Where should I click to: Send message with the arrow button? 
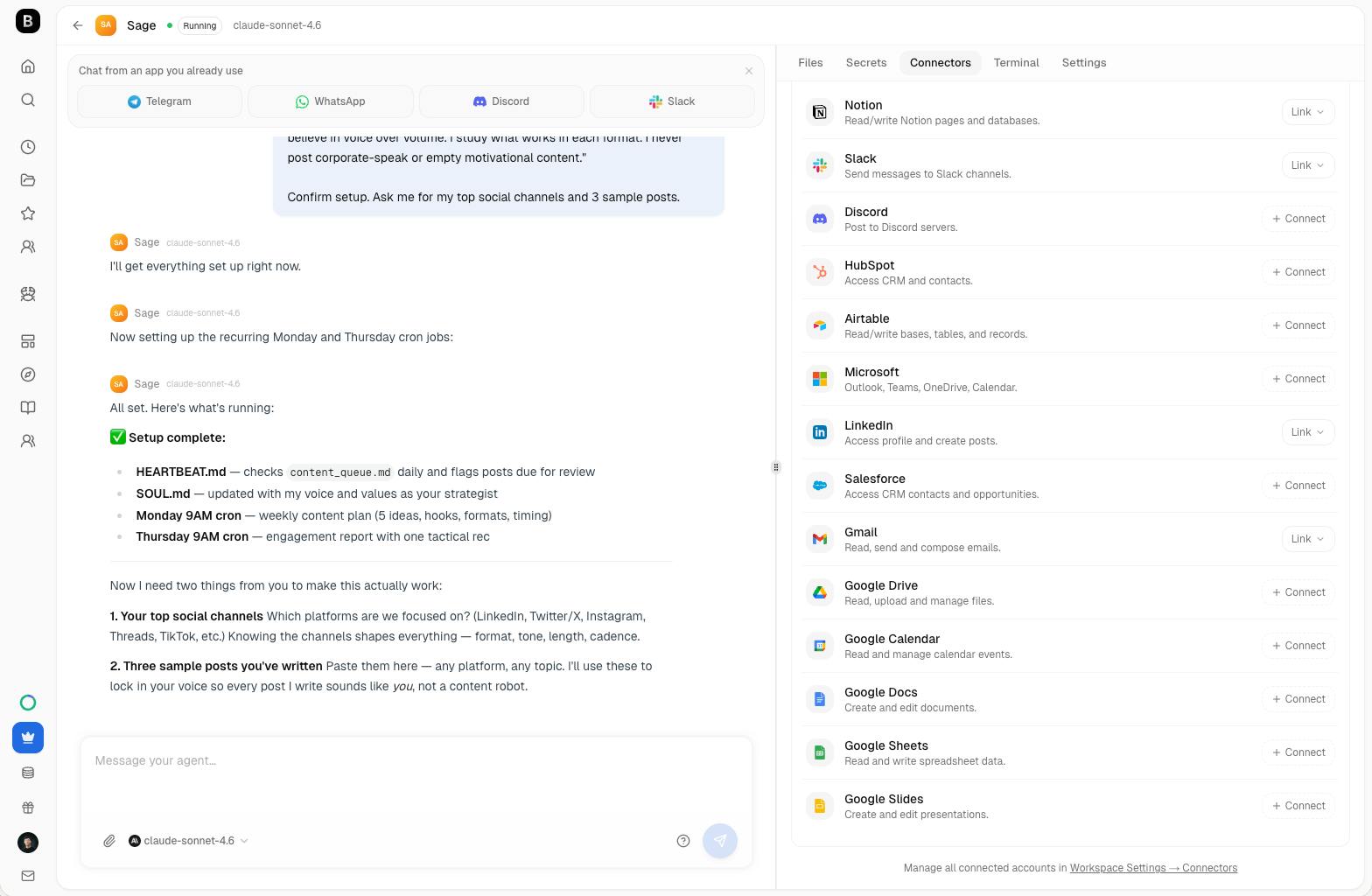click(x=720, y=841)
